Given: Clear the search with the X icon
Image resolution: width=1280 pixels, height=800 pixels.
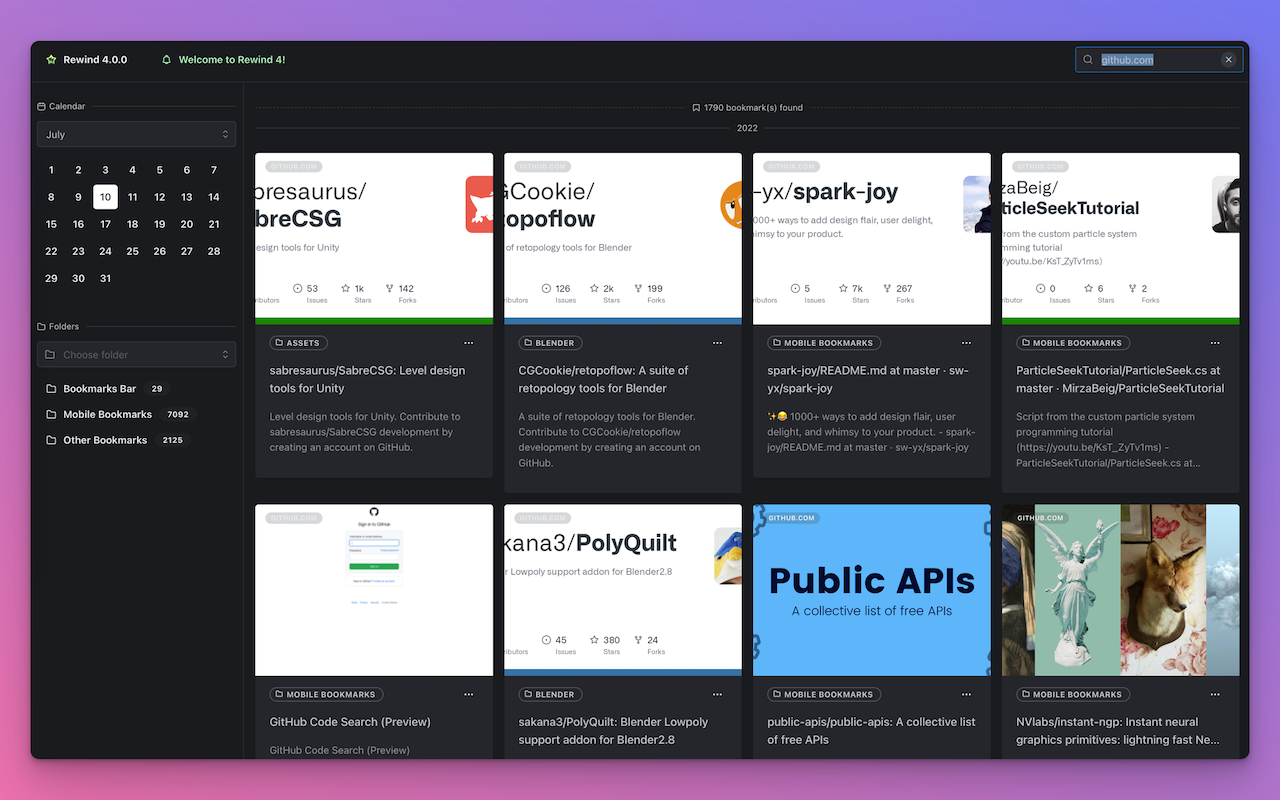Looking at the screenshot, I should pos(1229,60).
